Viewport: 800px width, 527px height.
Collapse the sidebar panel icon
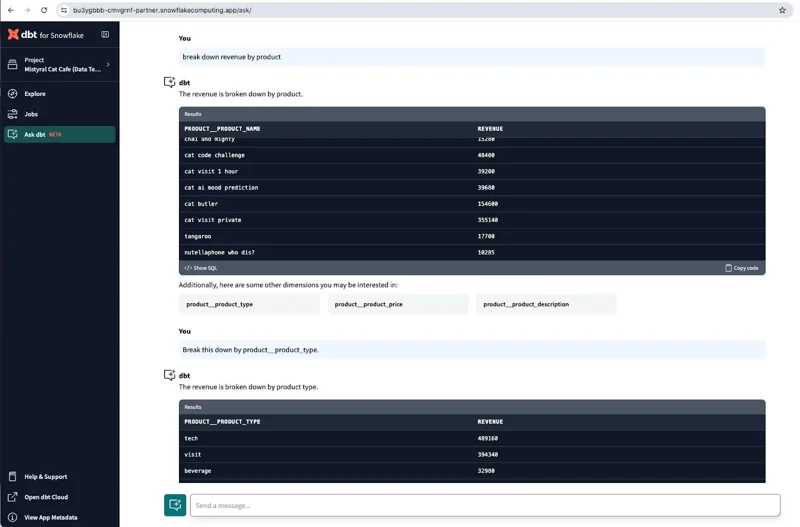point(105,35)
